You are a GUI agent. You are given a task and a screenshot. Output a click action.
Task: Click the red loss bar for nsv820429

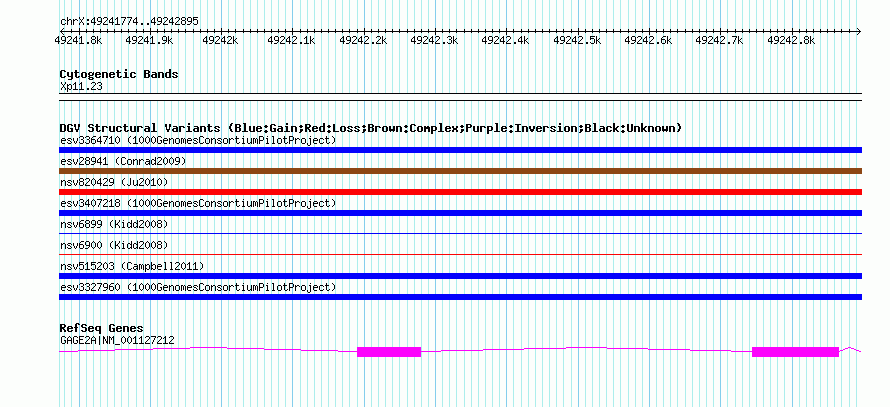point(460,192)
